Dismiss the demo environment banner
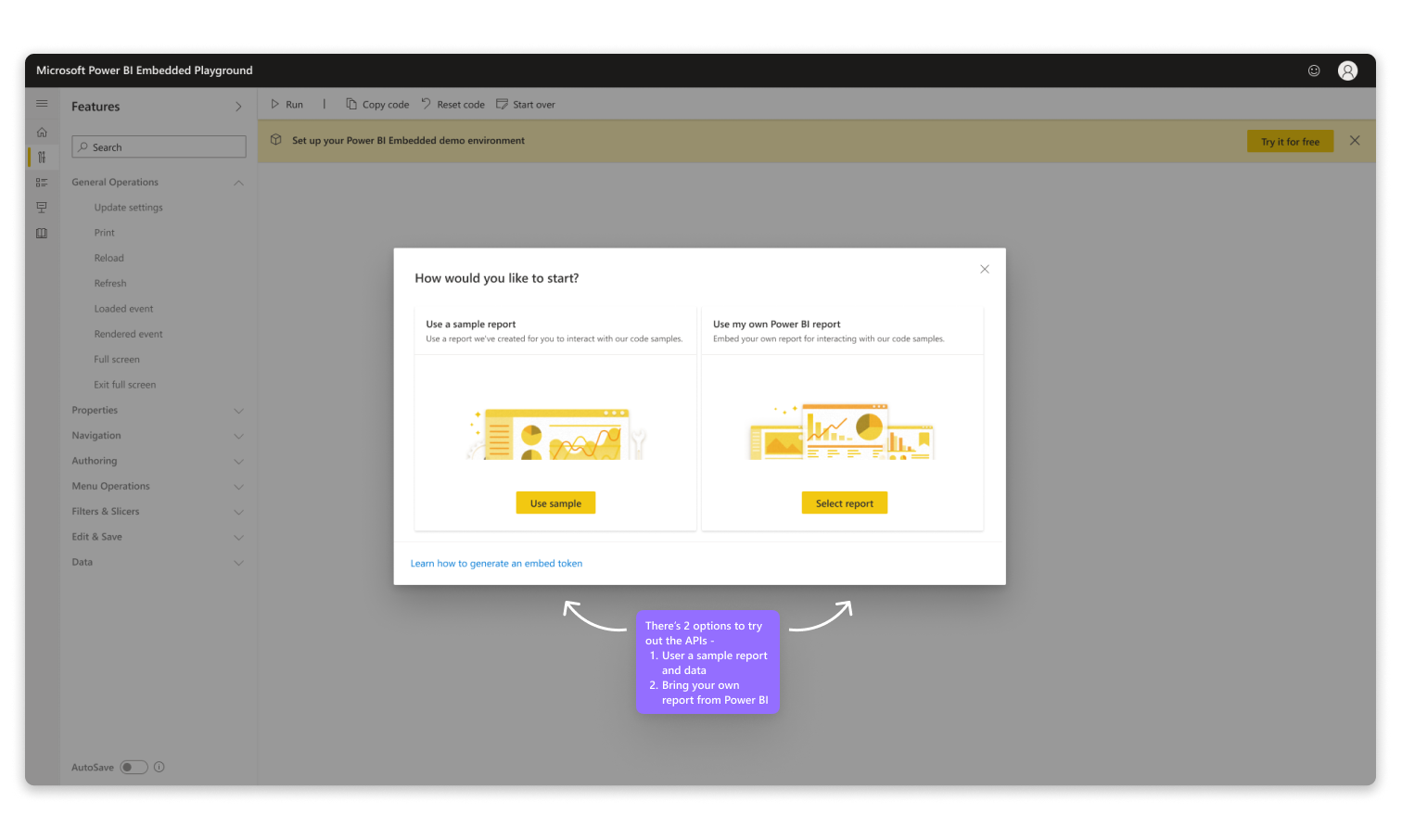This screenshot has width=1402, height=840. [1355, 141]
